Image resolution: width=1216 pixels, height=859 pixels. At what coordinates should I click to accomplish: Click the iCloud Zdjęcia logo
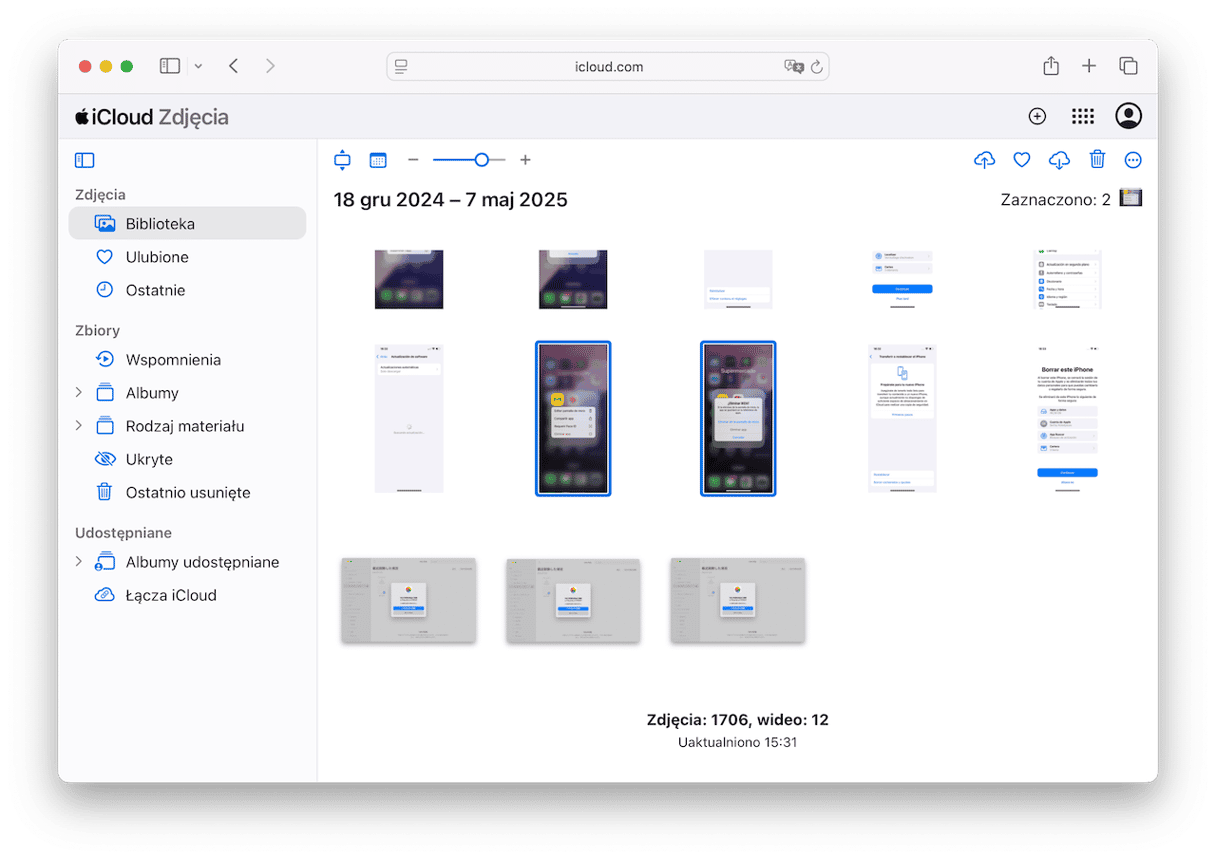tap(152, 117)
